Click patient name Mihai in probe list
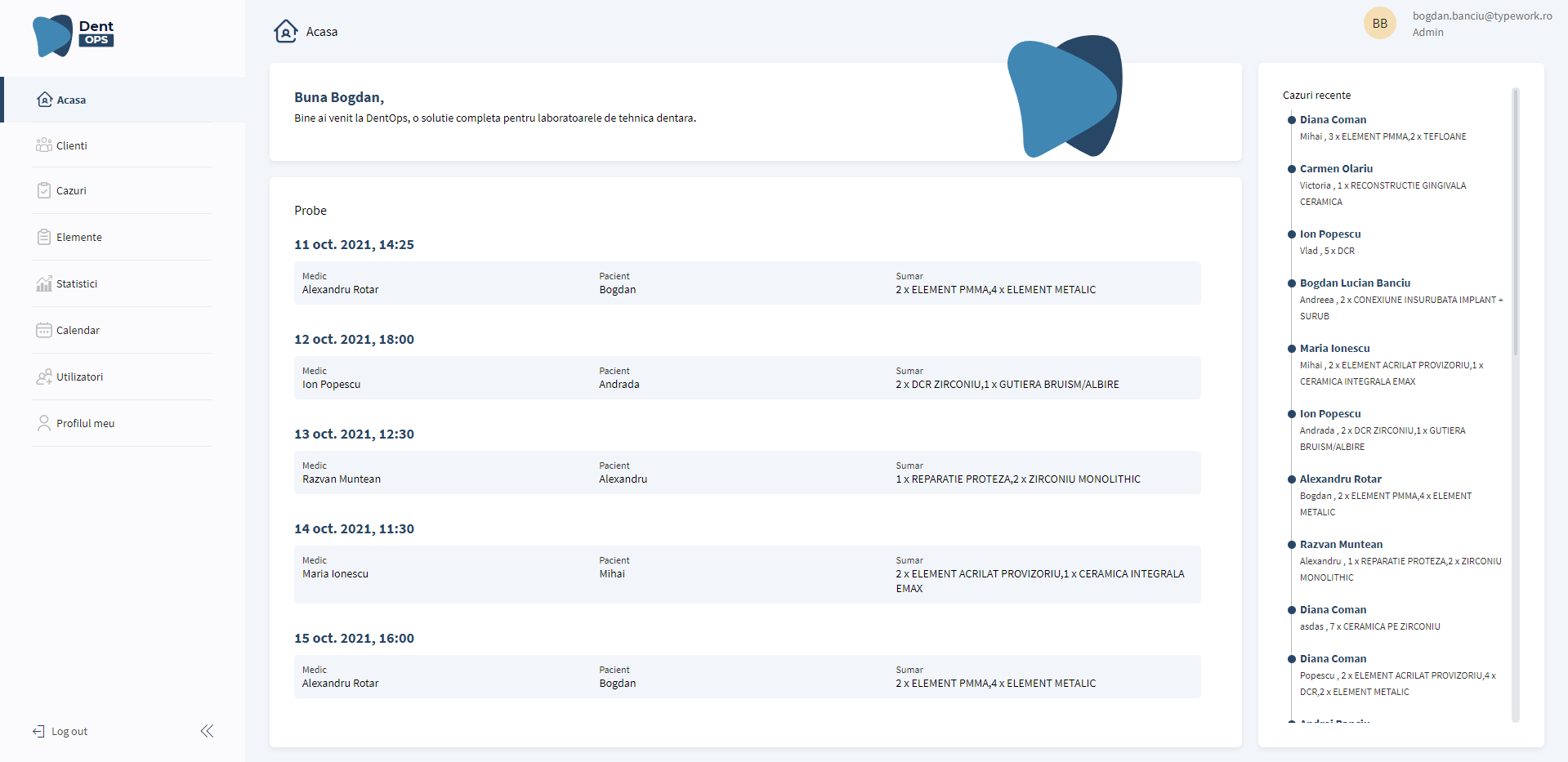 (612, 574)
